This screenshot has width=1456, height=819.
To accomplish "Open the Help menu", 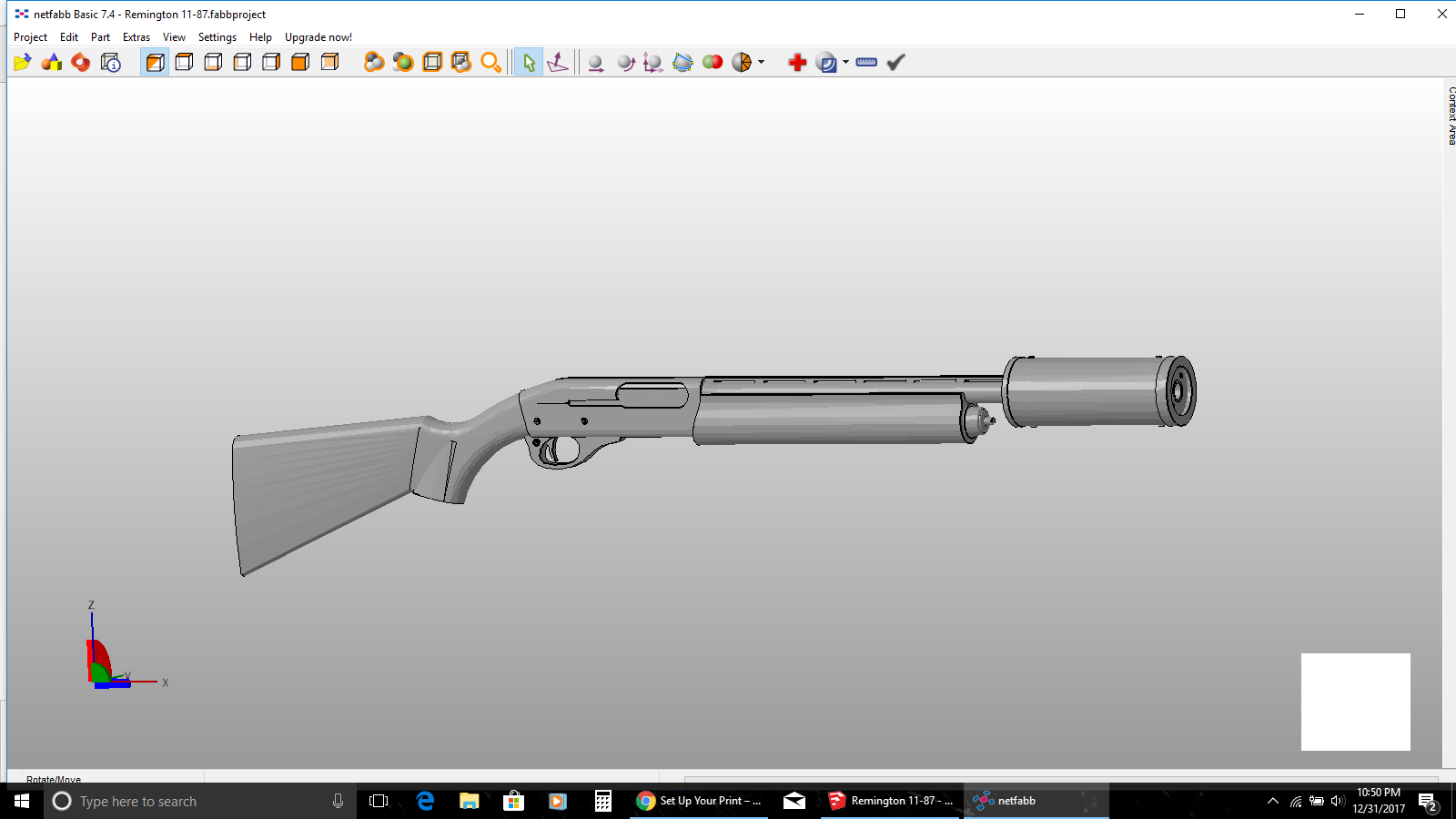I will (x=260, y=37).
